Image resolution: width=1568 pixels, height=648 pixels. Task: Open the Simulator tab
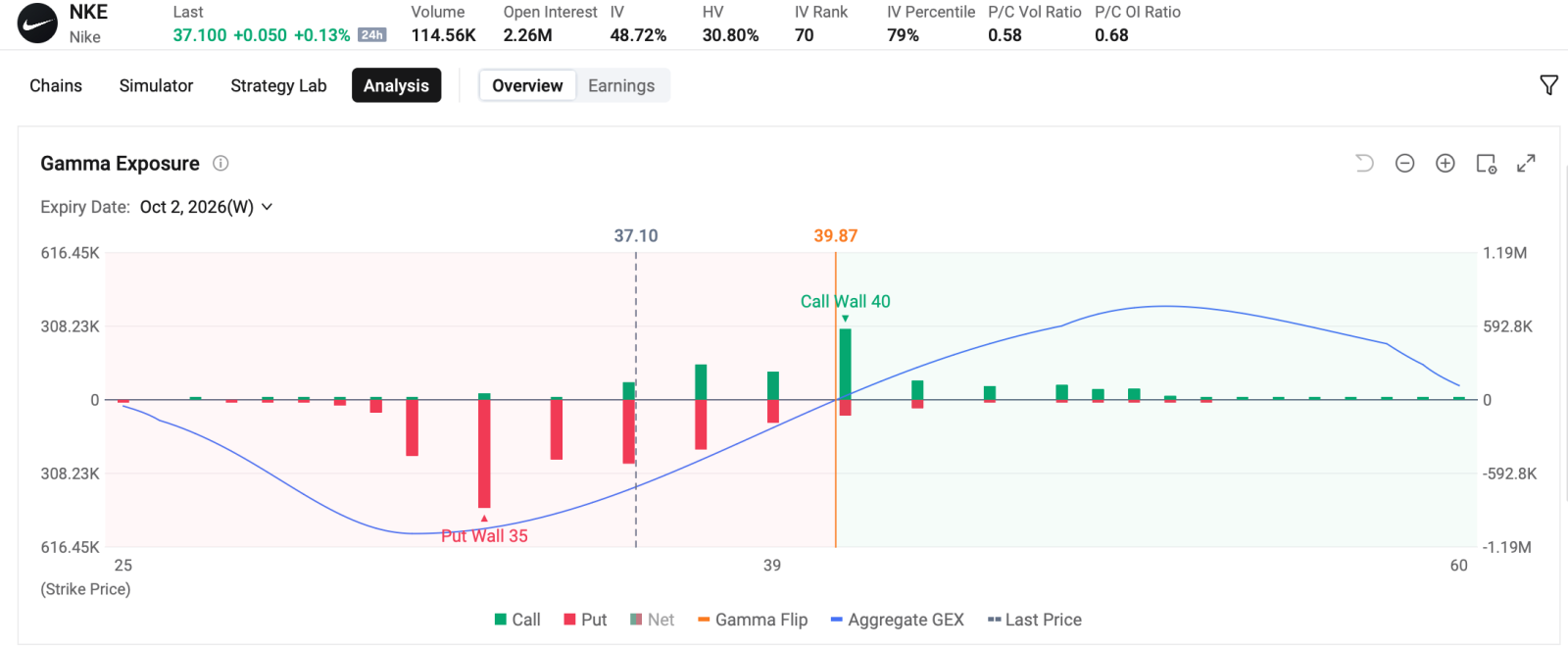[156, 85]
